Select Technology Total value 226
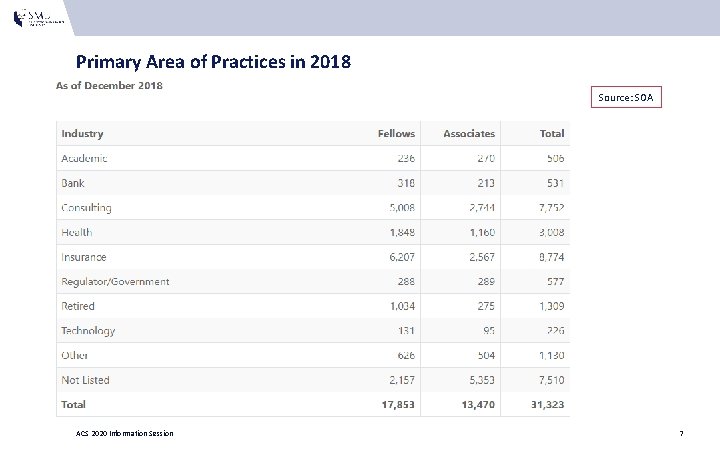The width and height of the screenshot is (720, 450). point(555,331)
